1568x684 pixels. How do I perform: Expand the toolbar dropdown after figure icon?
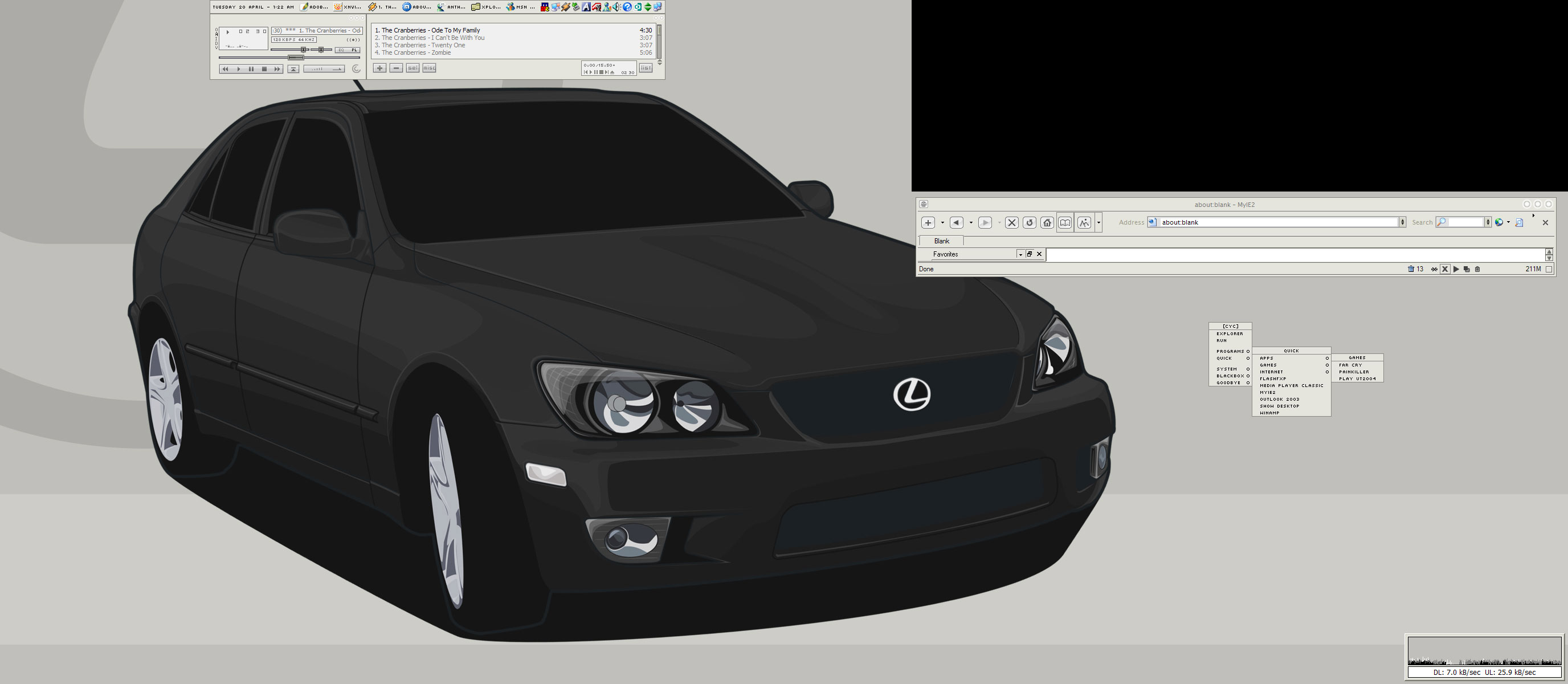tap(1099, 223)
